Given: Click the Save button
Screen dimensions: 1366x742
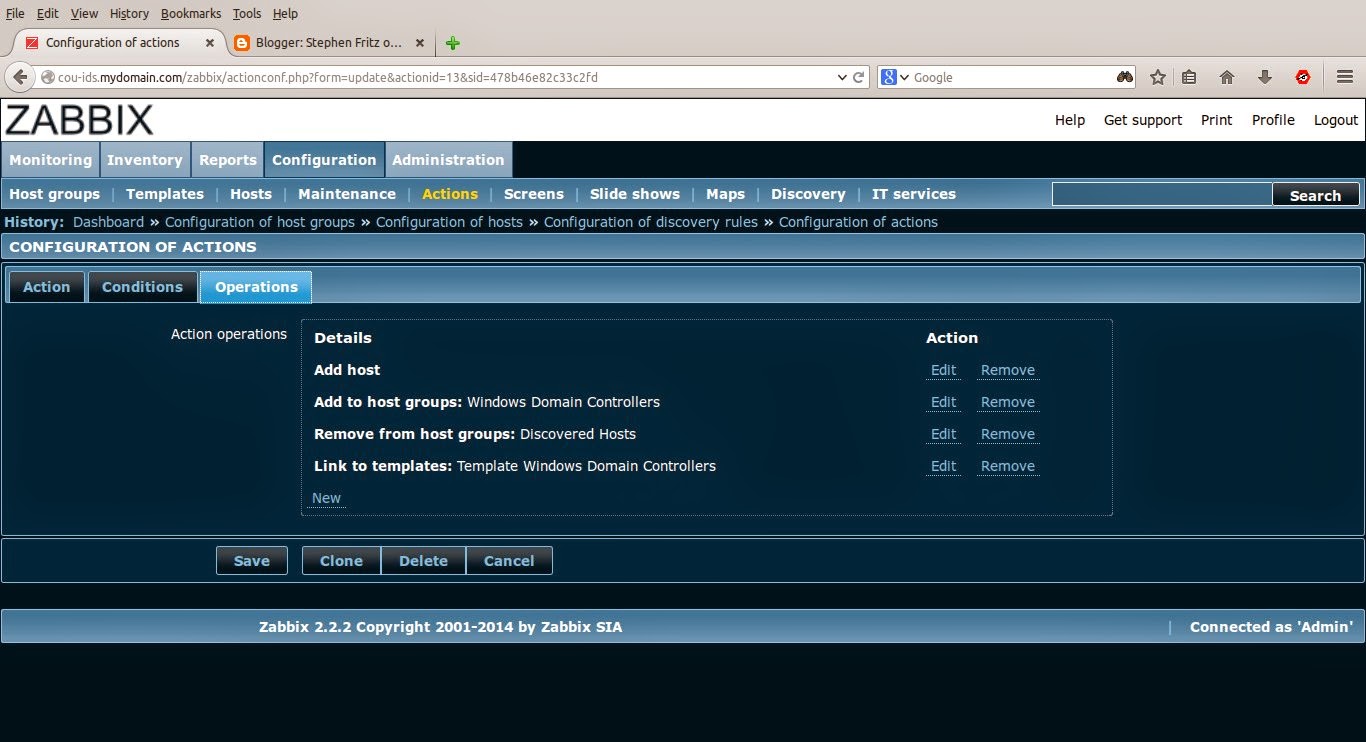Looking at the screenshot, I should tap(251, 561).
